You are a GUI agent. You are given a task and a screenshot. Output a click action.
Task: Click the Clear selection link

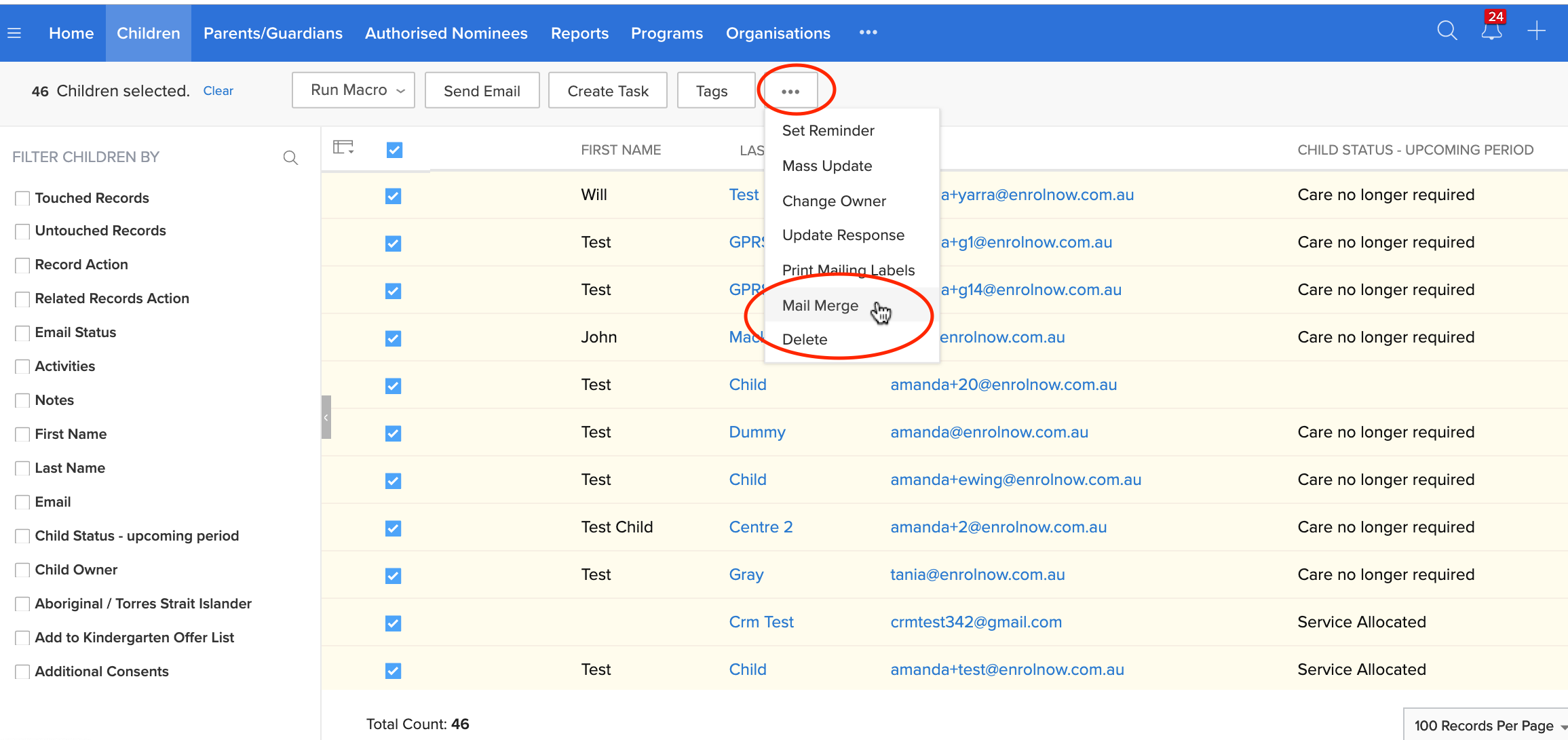[x=218, y=91]
